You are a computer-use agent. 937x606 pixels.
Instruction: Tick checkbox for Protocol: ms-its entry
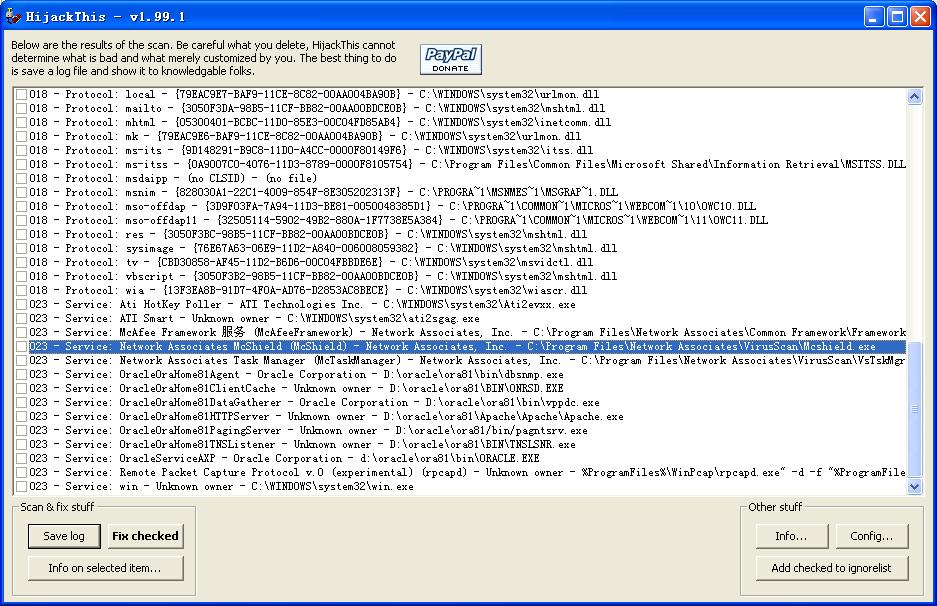coord(22,151)
